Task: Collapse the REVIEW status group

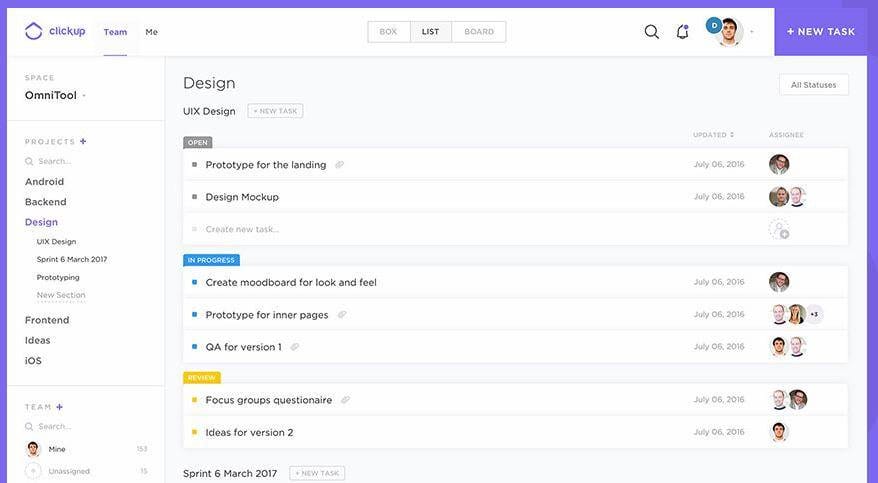Action: pyautogui.click(x=202, y=378)
